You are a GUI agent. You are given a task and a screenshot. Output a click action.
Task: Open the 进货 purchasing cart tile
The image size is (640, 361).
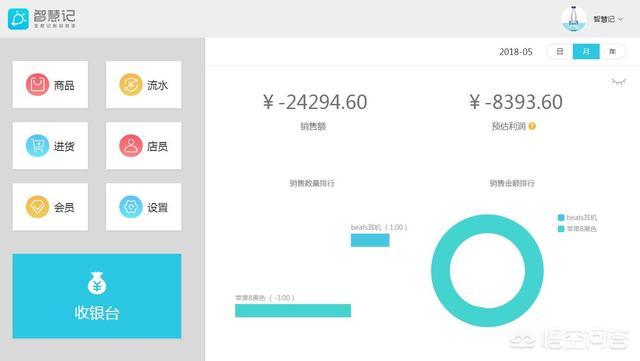[50, 146]
